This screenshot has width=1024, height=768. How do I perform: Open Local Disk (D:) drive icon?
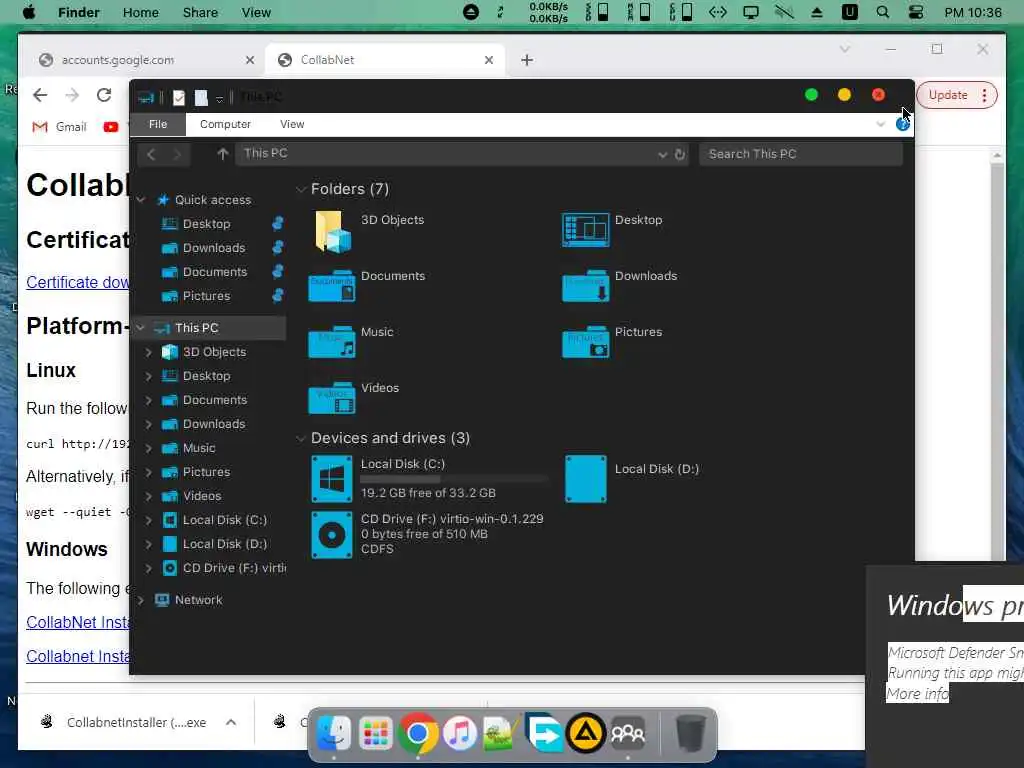[586, 479]
